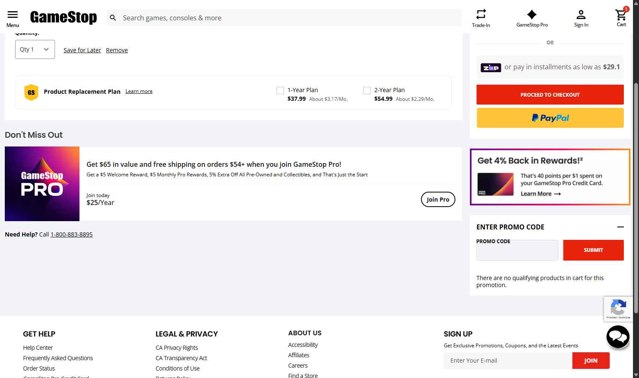Collapse the Enter Promo Code section
This screenshot has height=378, width=639.
(x=620, y=227)
